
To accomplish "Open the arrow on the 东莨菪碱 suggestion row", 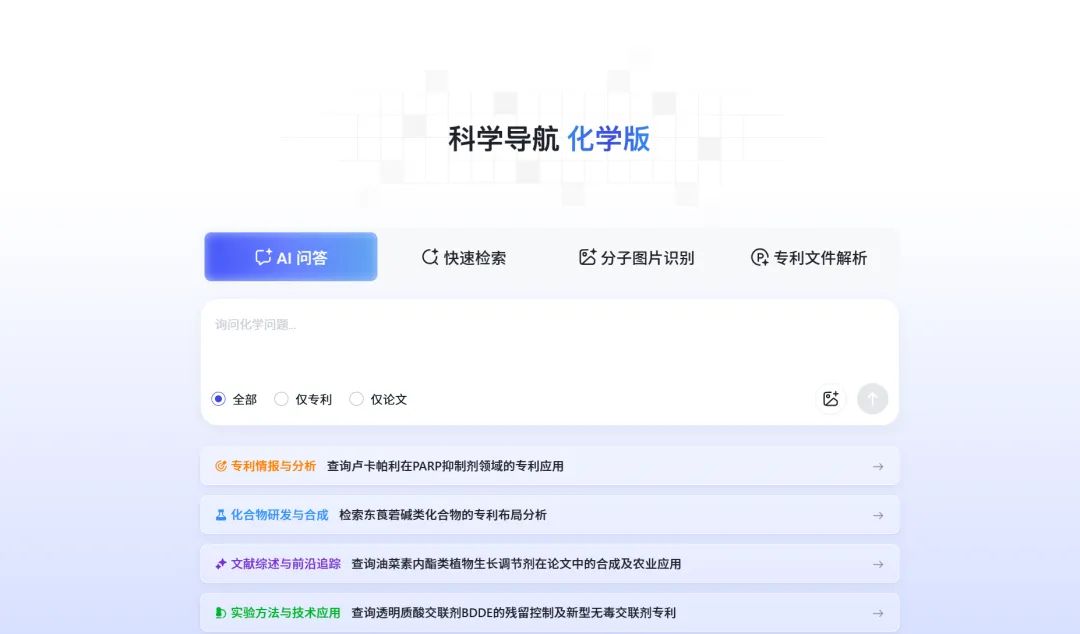I will point(878,514).
